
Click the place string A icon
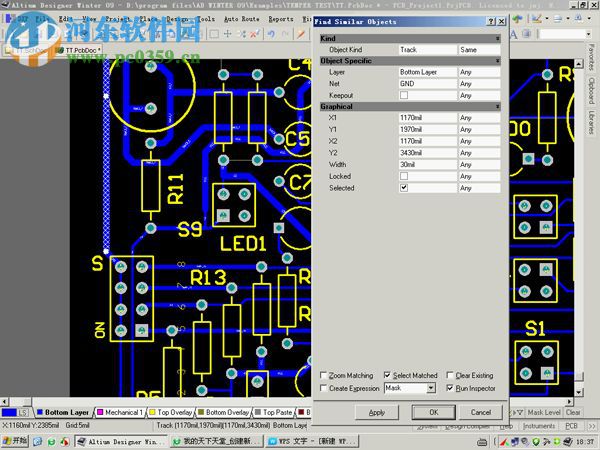tap(514, 34)
